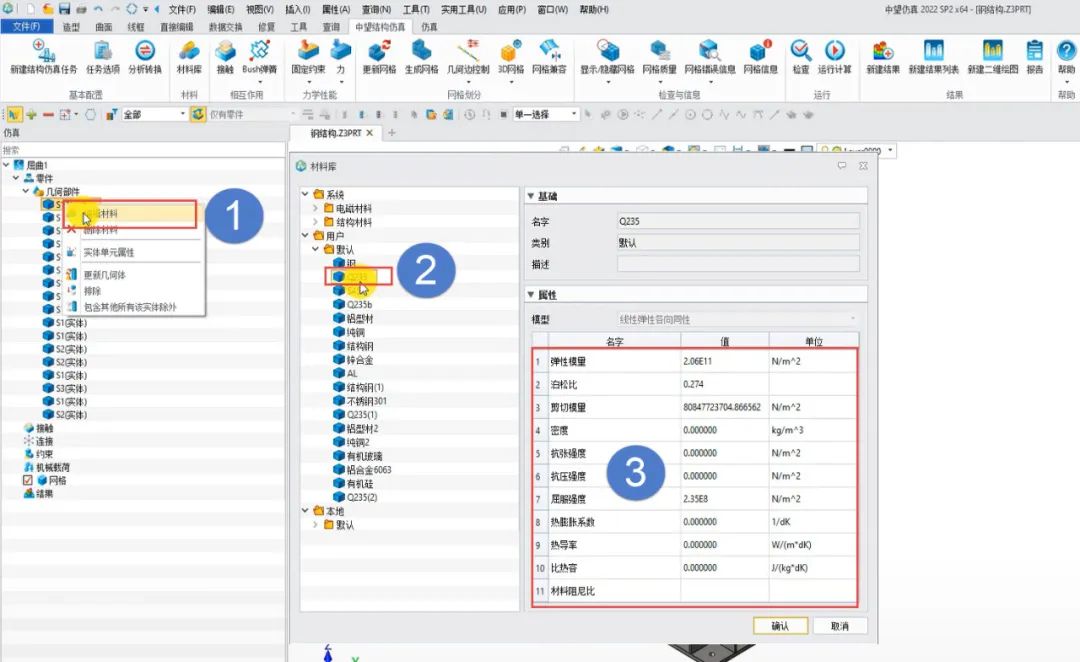Viewport: 1080px width, 662px height.
Task: Expand the 电磁材料 folder in material tree
Action: coord(316,208)
